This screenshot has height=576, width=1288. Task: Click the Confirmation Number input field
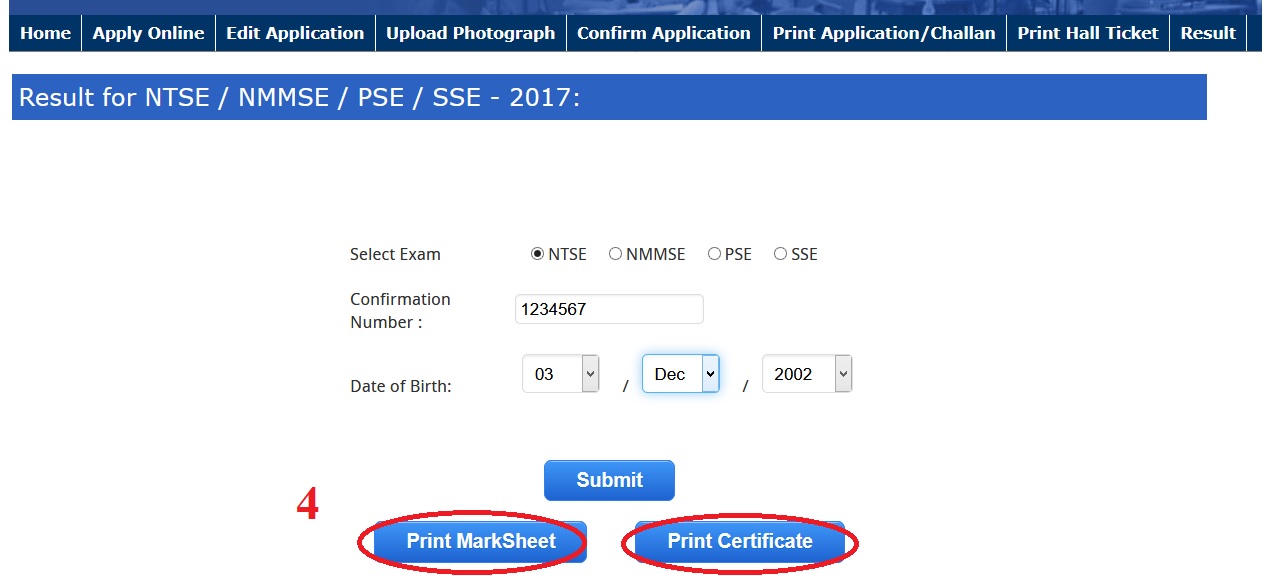coord(609,309)
